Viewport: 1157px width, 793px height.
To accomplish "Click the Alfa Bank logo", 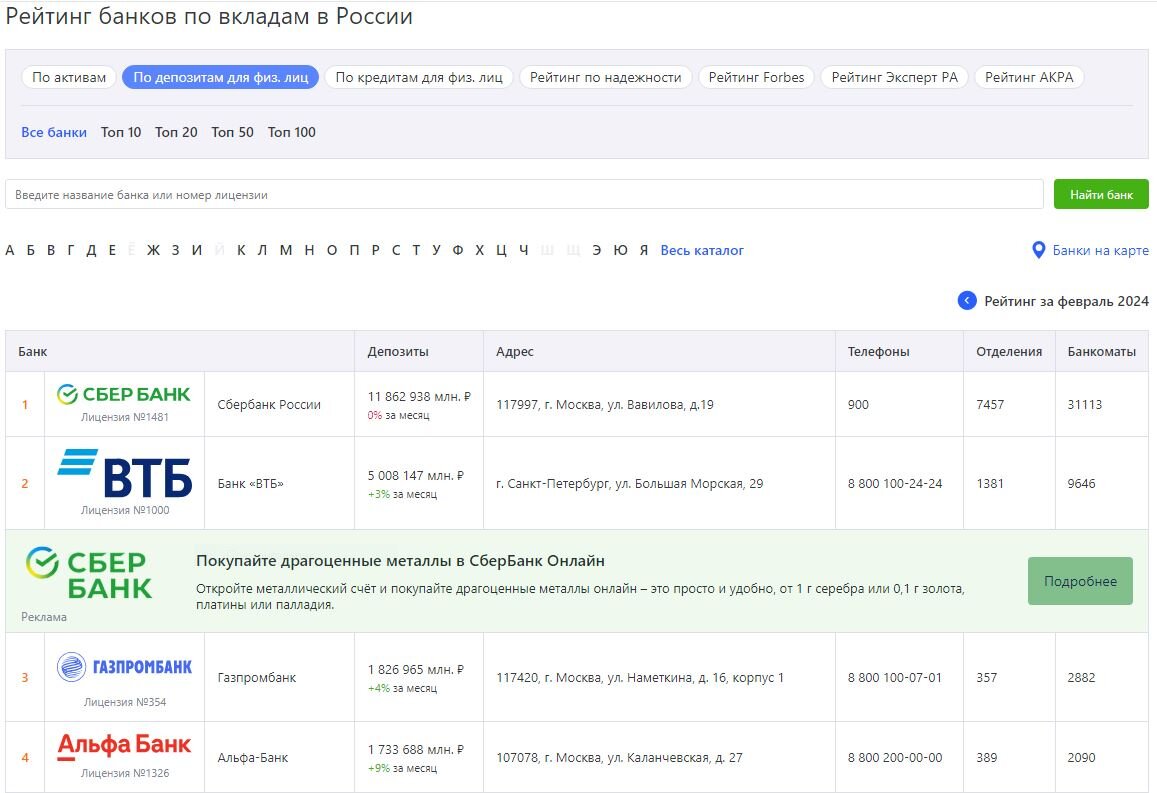I will click(x=124, y=746).
